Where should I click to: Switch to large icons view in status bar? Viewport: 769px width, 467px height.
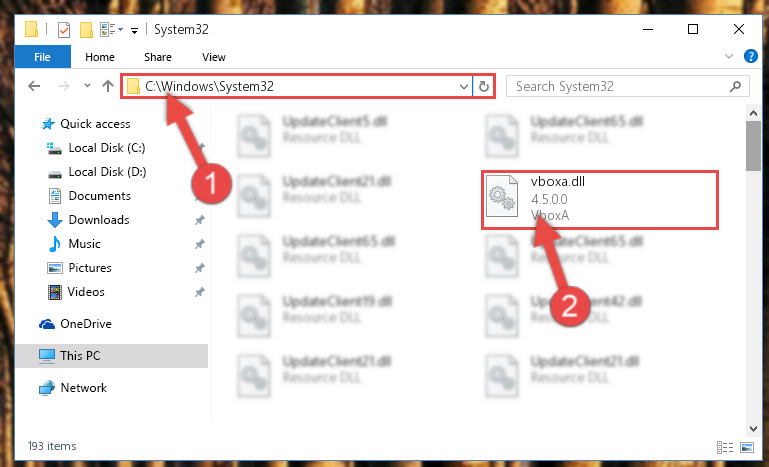pos(747,447)
